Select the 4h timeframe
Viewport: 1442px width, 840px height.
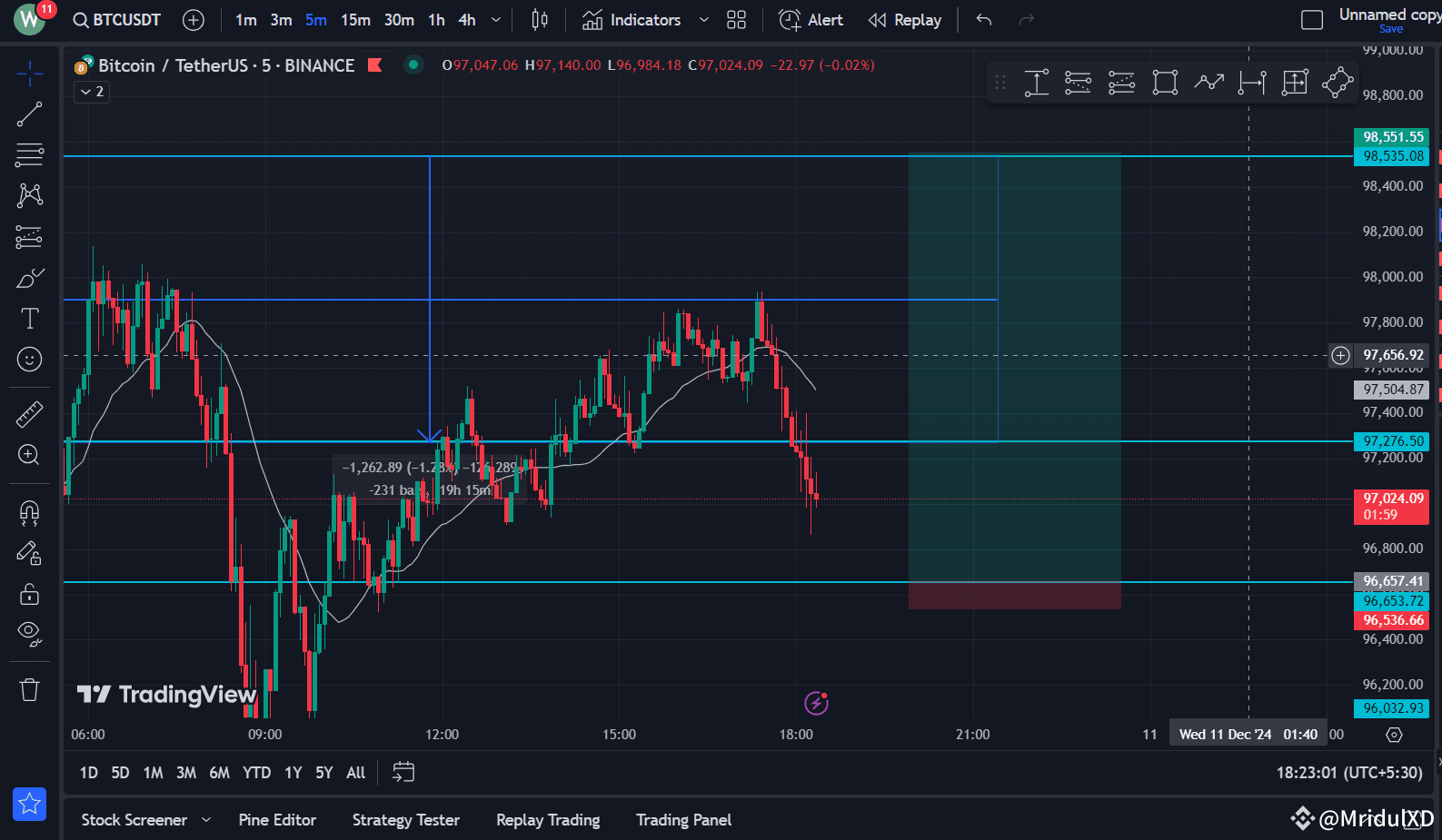click(x=467, y=20)
